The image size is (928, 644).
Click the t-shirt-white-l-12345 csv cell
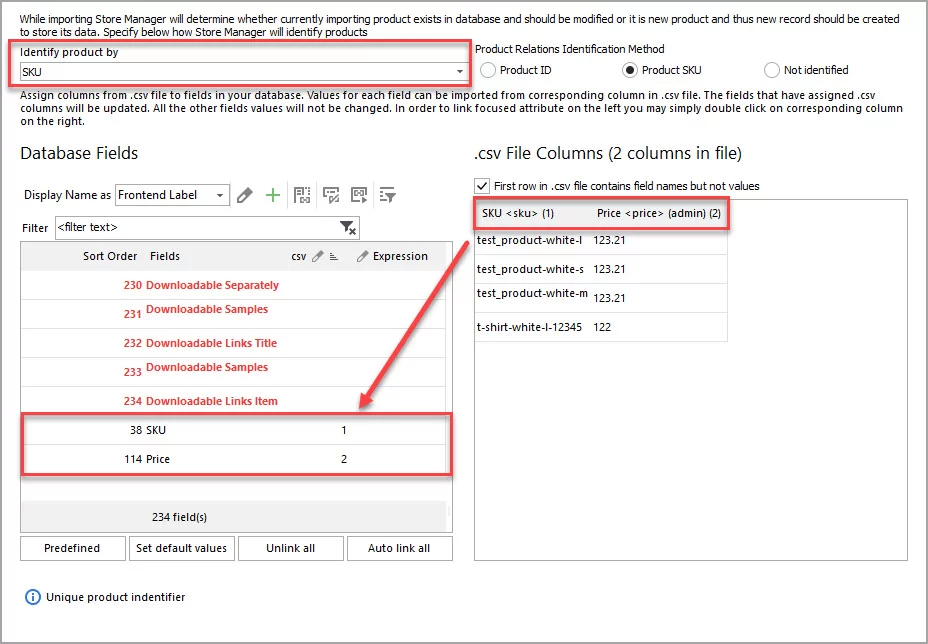529,327
